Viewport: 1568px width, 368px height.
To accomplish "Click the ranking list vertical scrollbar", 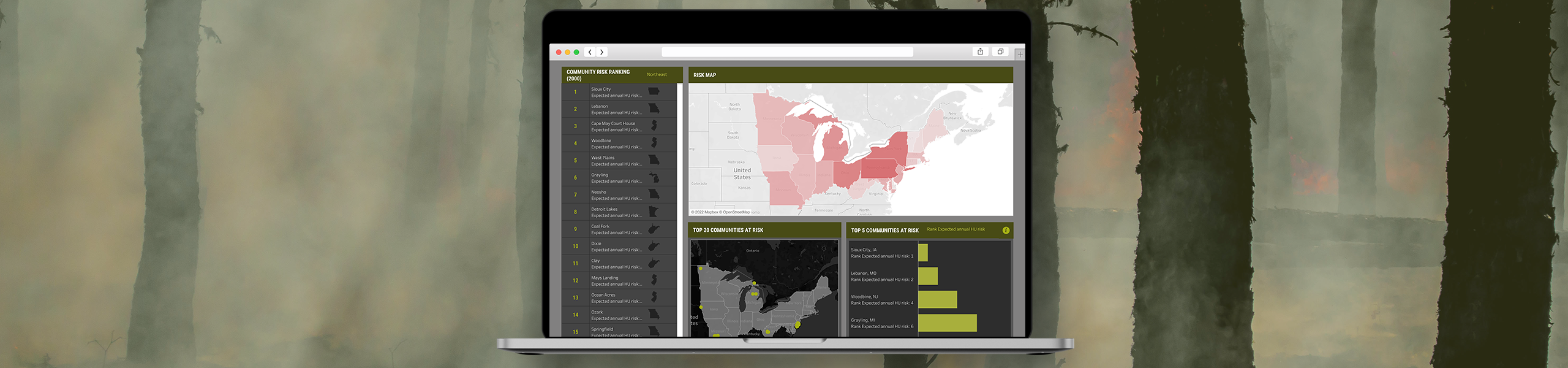I will point(679,209).
